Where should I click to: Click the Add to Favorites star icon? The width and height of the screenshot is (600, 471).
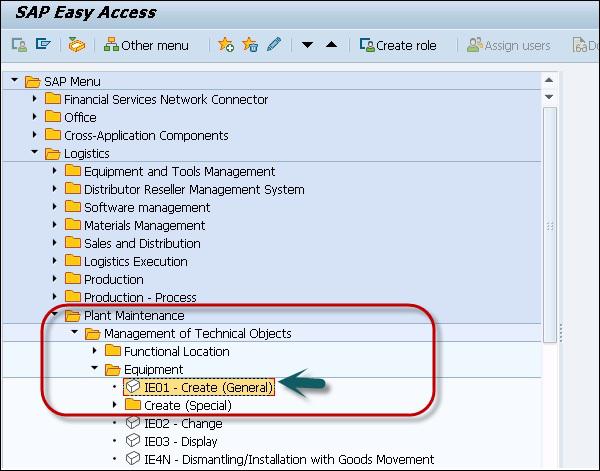(x=226, y=44)
